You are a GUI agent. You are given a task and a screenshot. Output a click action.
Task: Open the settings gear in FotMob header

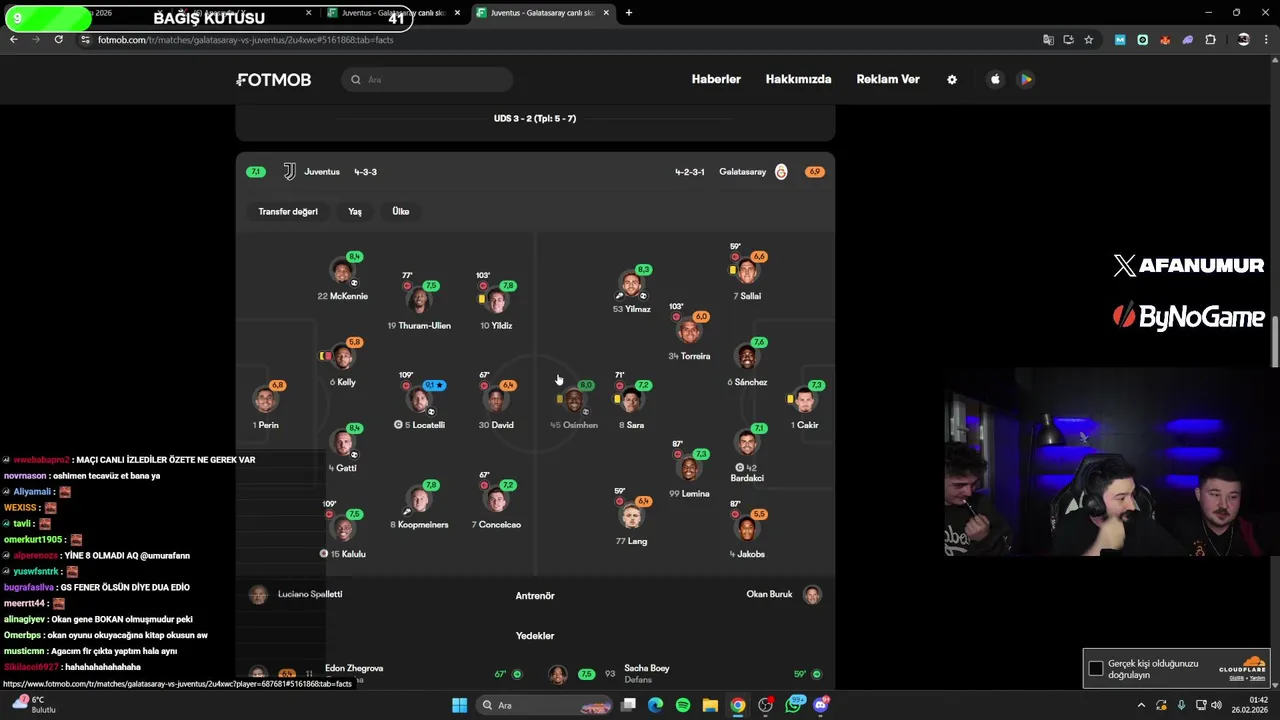[952, 79]
